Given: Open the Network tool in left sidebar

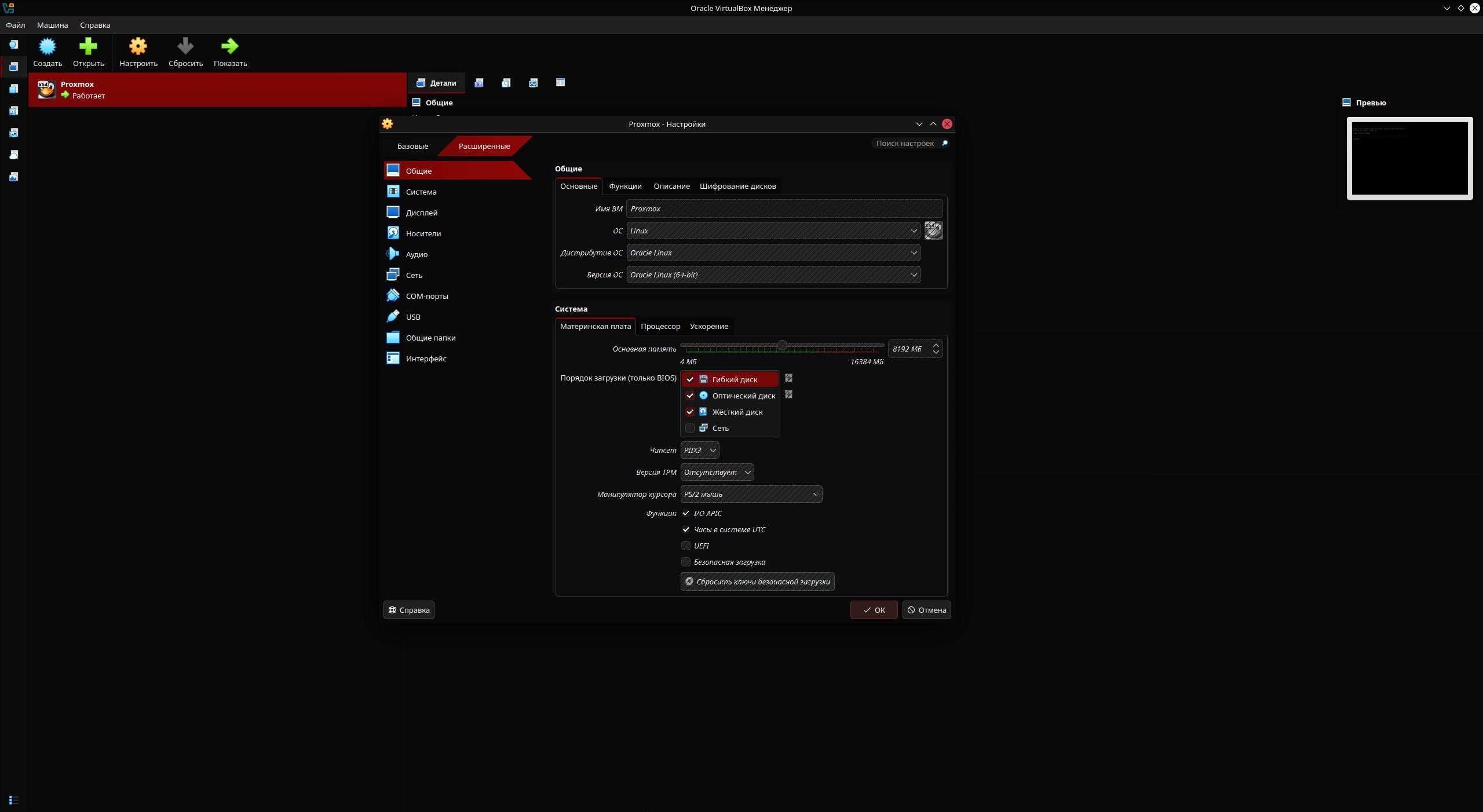Looking at the screenshot, I should point(13,133).
